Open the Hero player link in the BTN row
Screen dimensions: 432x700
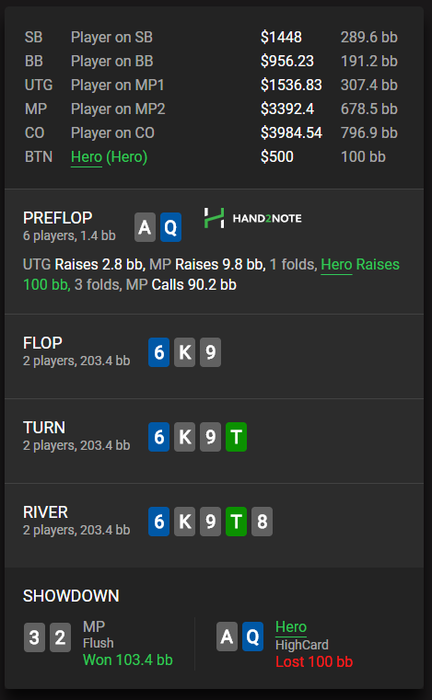point(87,157)
